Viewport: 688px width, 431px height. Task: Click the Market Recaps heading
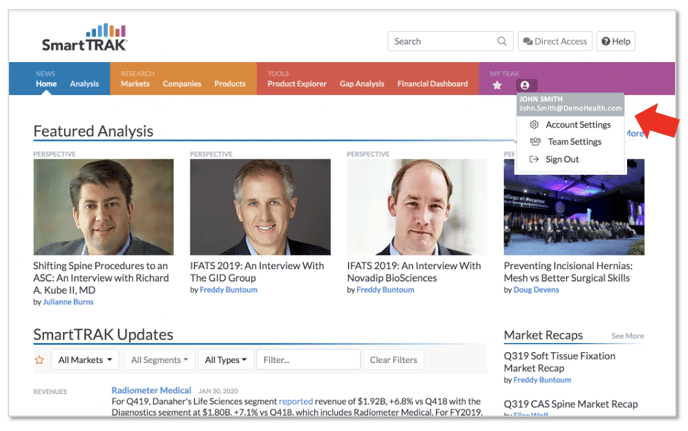543,335
